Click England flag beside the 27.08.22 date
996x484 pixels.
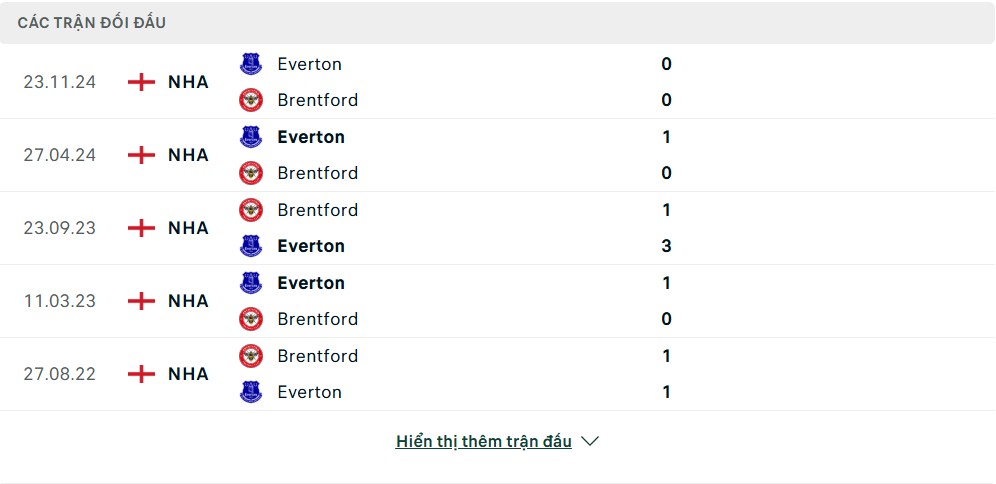(142, 374)
